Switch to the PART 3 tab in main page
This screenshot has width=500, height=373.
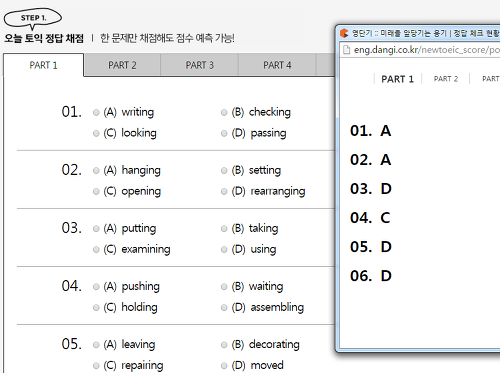click(x=200, y=65)
